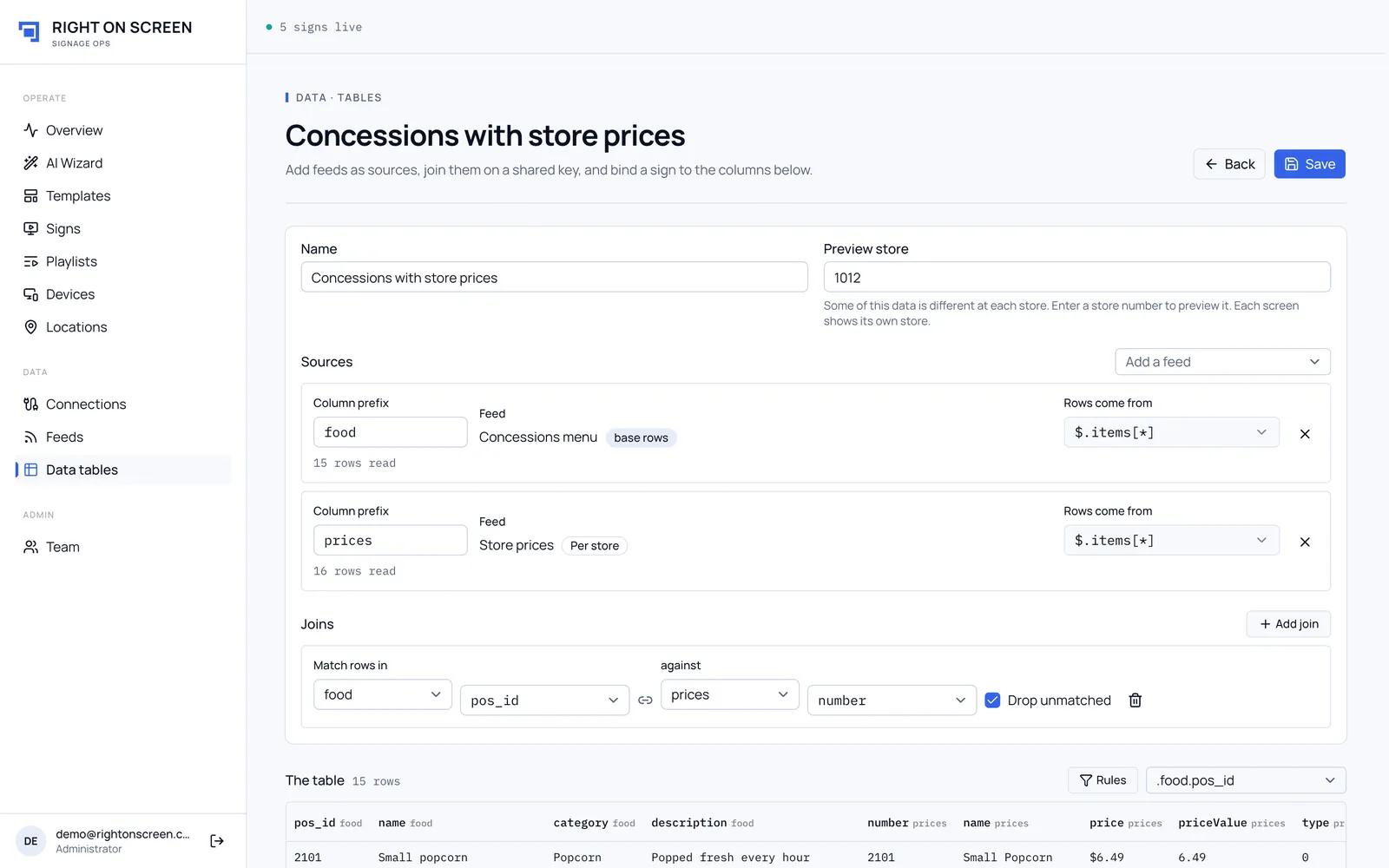Open Rows come from dropdown for Concessions menu
The image size is (1389, 868).
coord(1171,432)
